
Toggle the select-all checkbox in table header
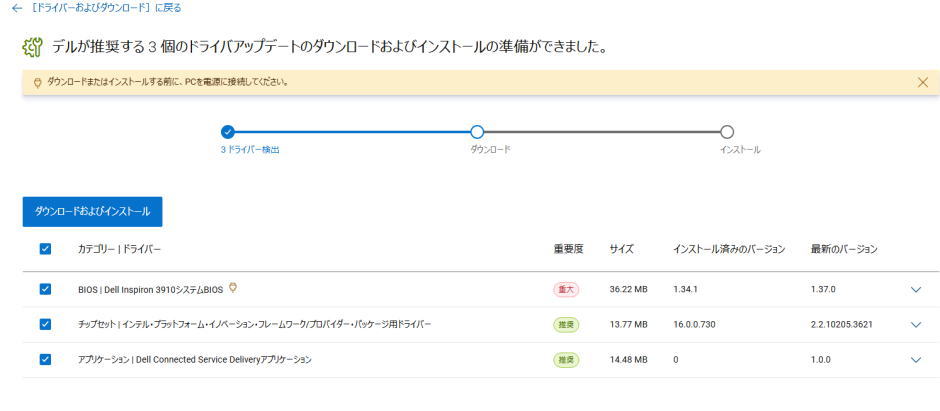(x=45, y=249)
